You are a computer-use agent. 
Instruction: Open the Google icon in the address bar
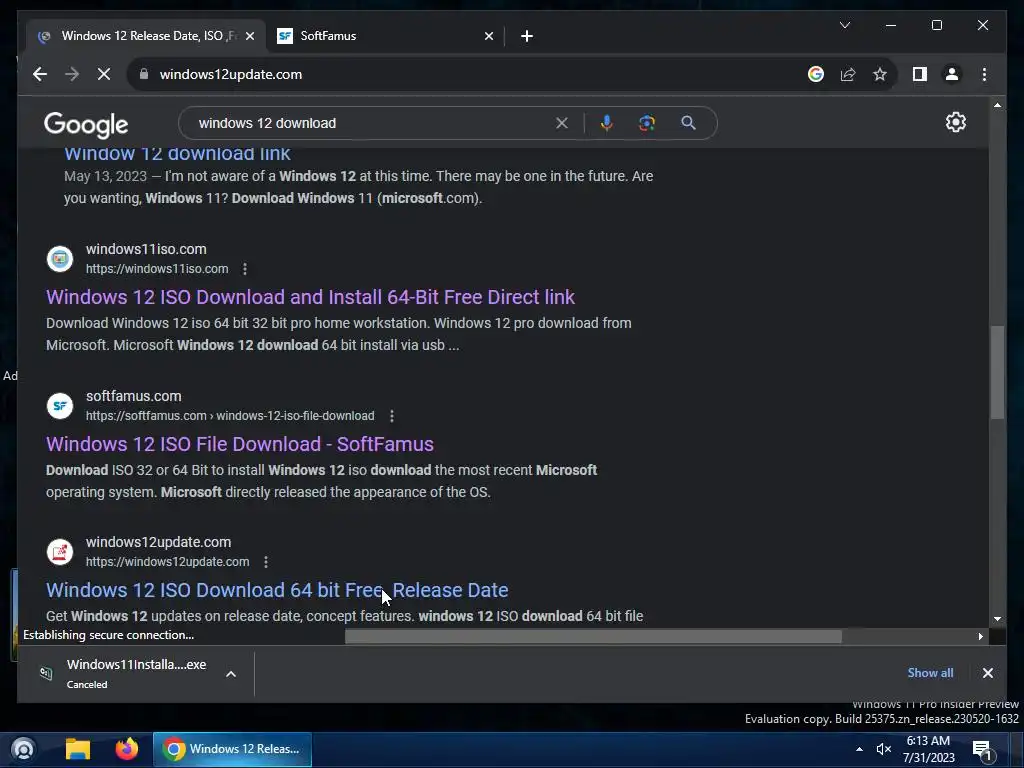click(x=816, y=74)
